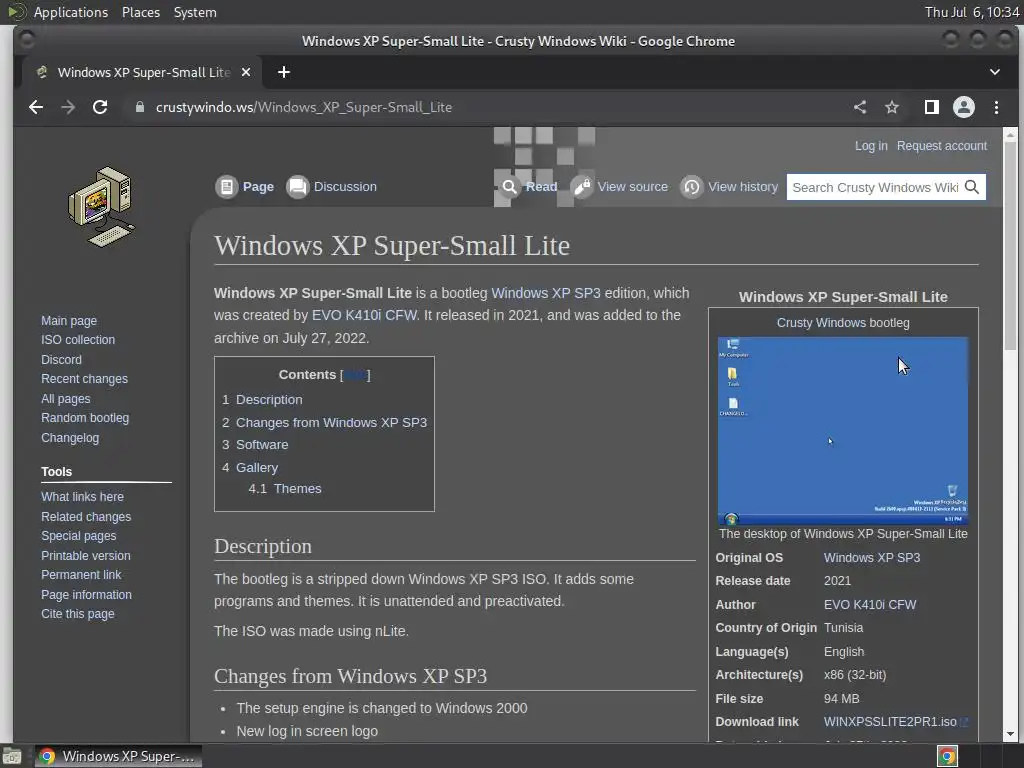The height and width of the screenshot is (768, 1024).
Task: Click the Page tab icon
Action: [x=227, y=187]
